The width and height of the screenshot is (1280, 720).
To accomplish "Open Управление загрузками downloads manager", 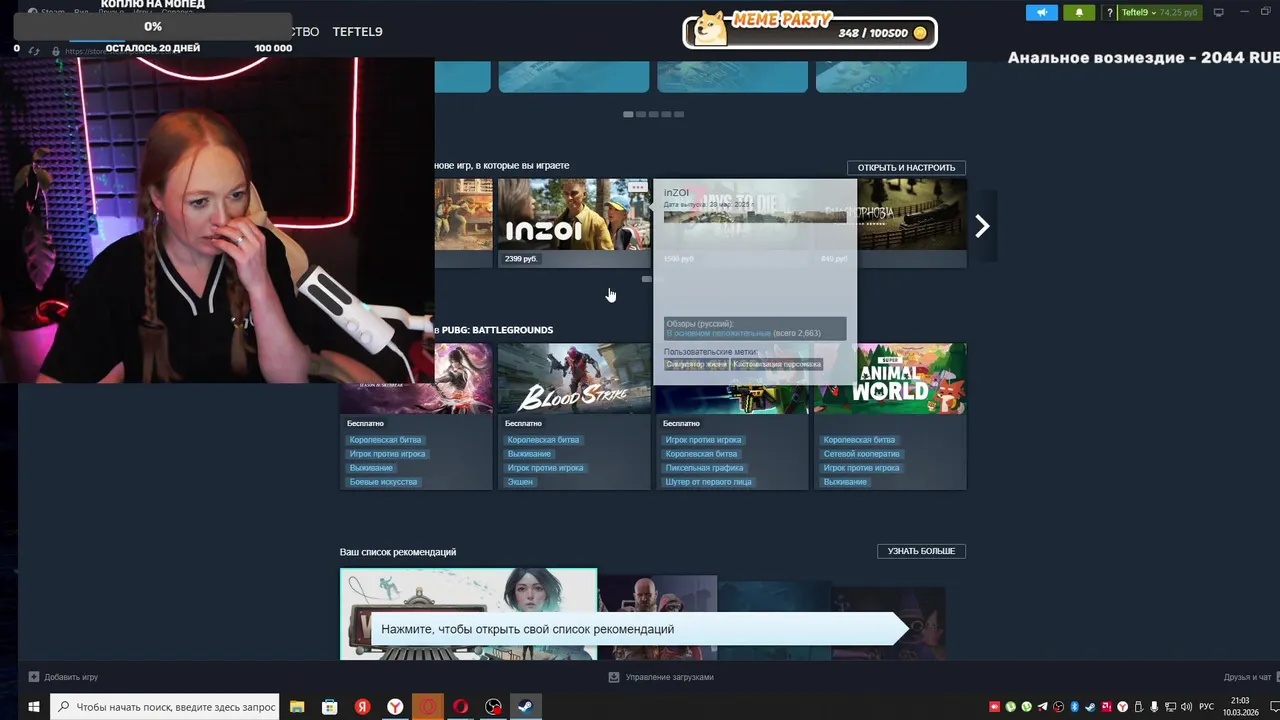I will pyautogui.click(x=661, y=677).
